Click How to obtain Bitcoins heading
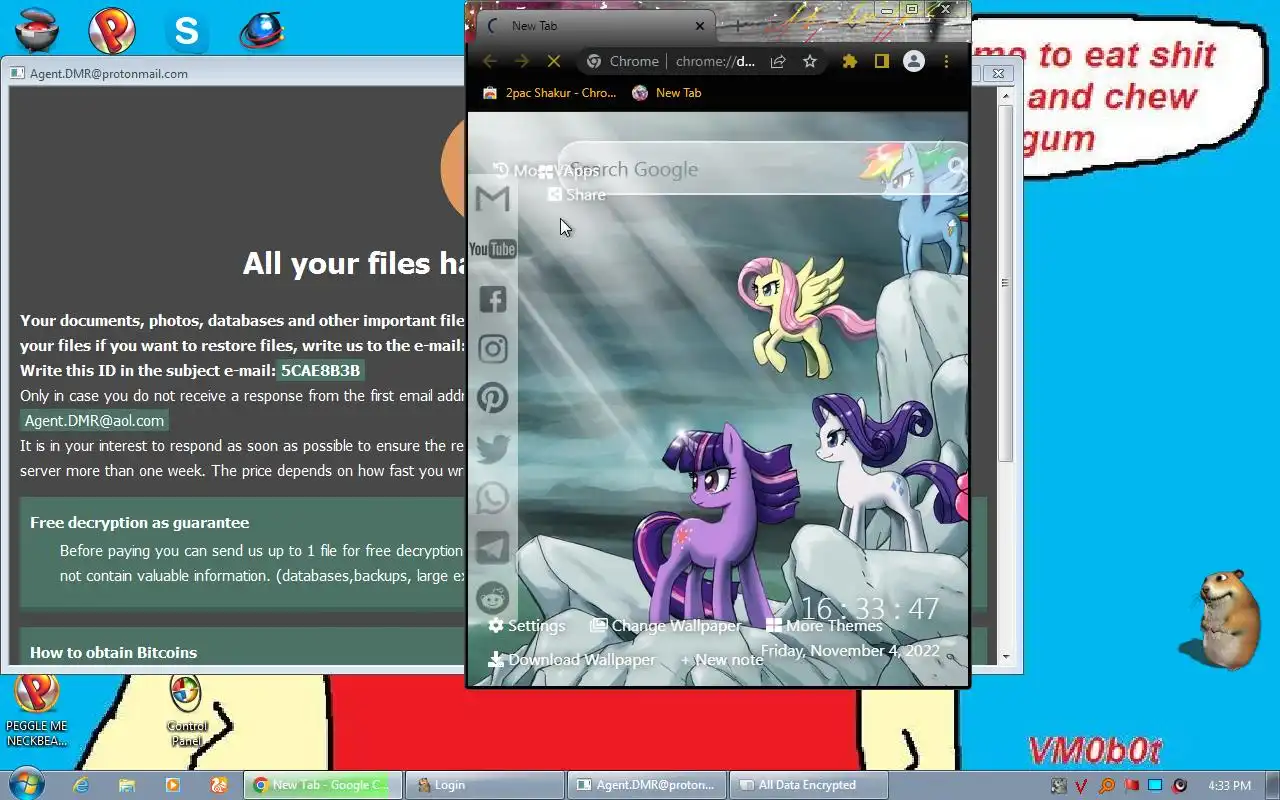 click(113, 653)
